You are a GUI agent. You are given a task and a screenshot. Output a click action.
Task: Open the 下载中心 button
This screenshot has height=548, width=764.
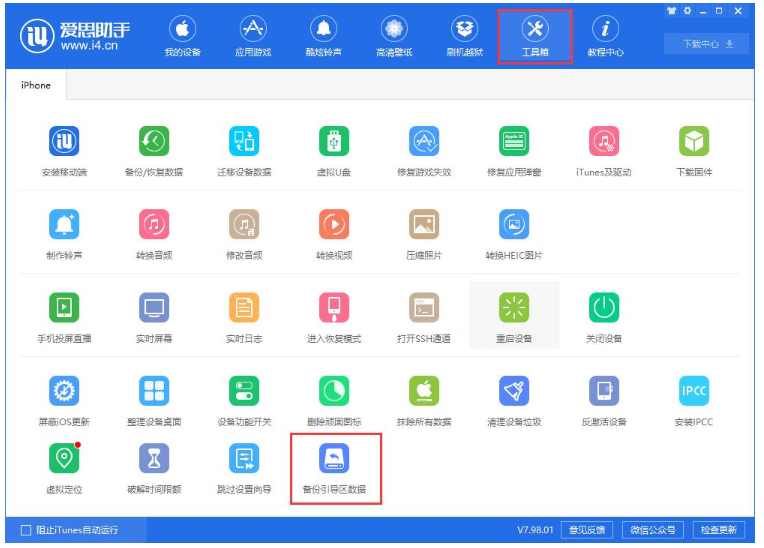click(x=706, y=44)
